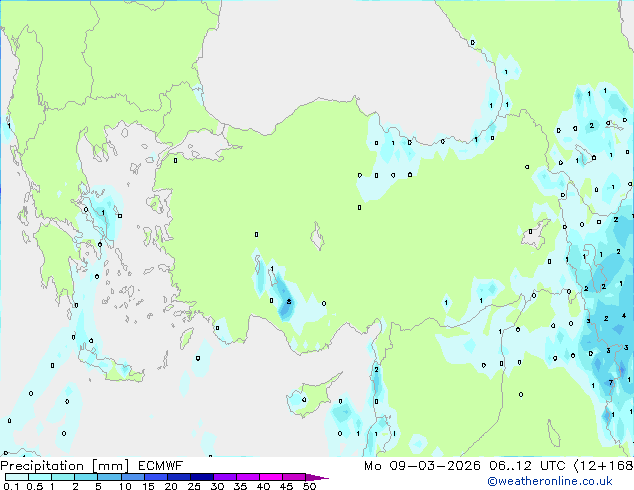The width and height of the screenshot is (634, 490).
Task: Click the '4' precipitation value on map
Action: pos(624,315)
